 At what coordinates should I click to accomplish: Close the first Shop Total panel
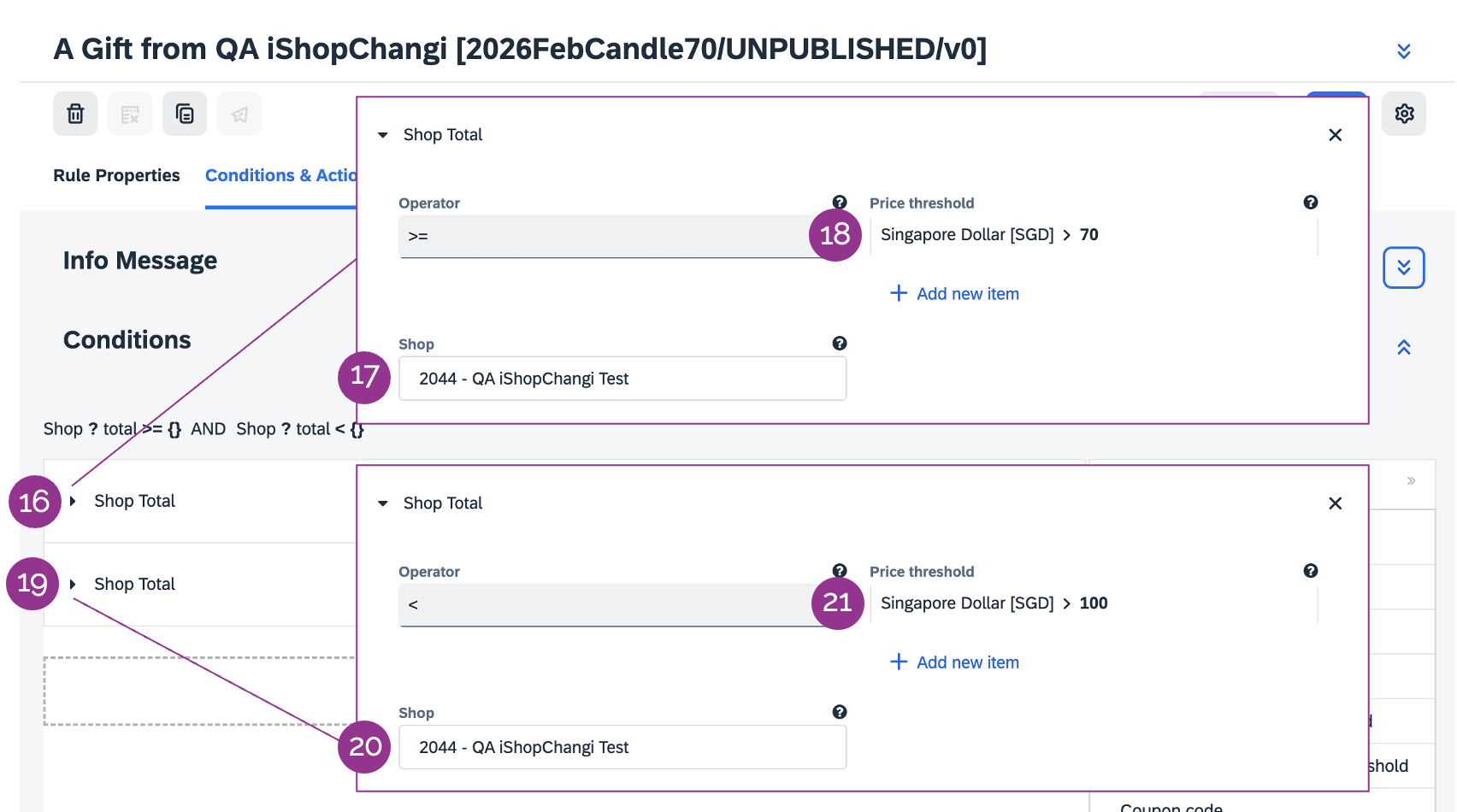(1335, 135)
